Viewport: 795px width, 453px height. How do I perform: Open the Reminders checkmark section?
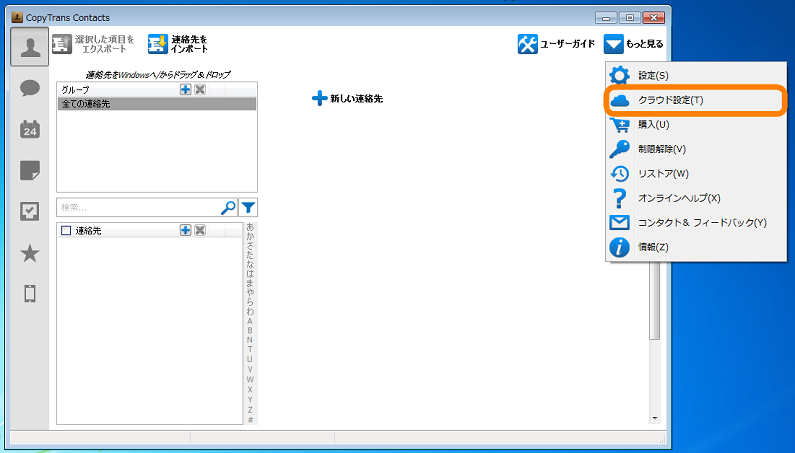coord(30,212)
